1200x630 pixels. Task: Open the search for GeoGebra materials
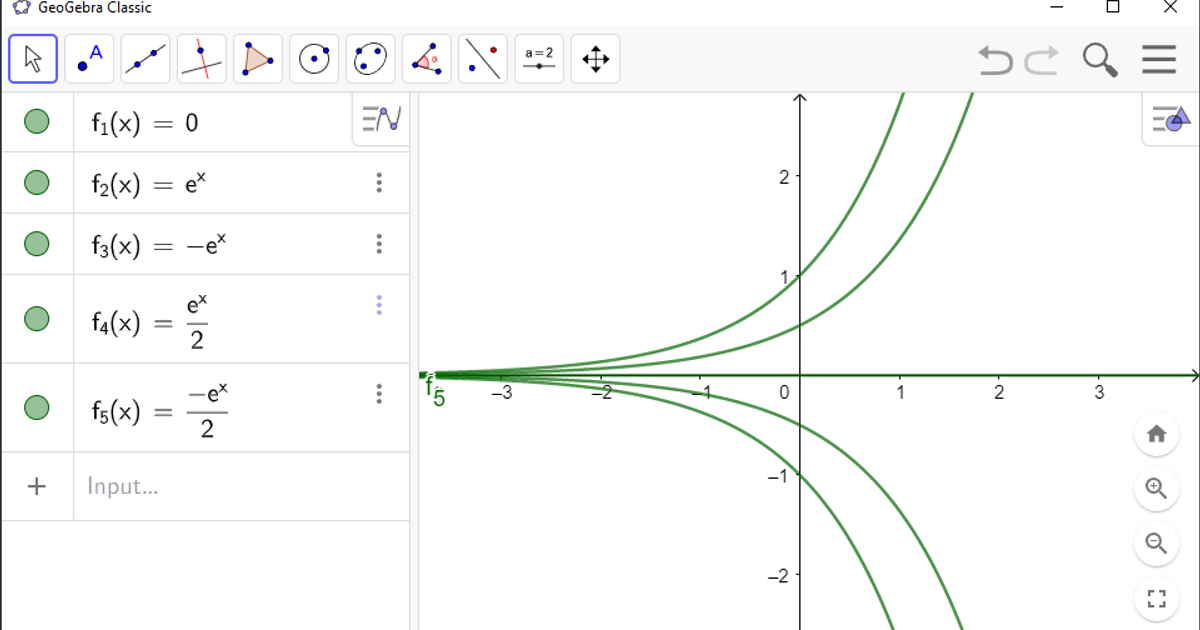(x=1101, y=59)
